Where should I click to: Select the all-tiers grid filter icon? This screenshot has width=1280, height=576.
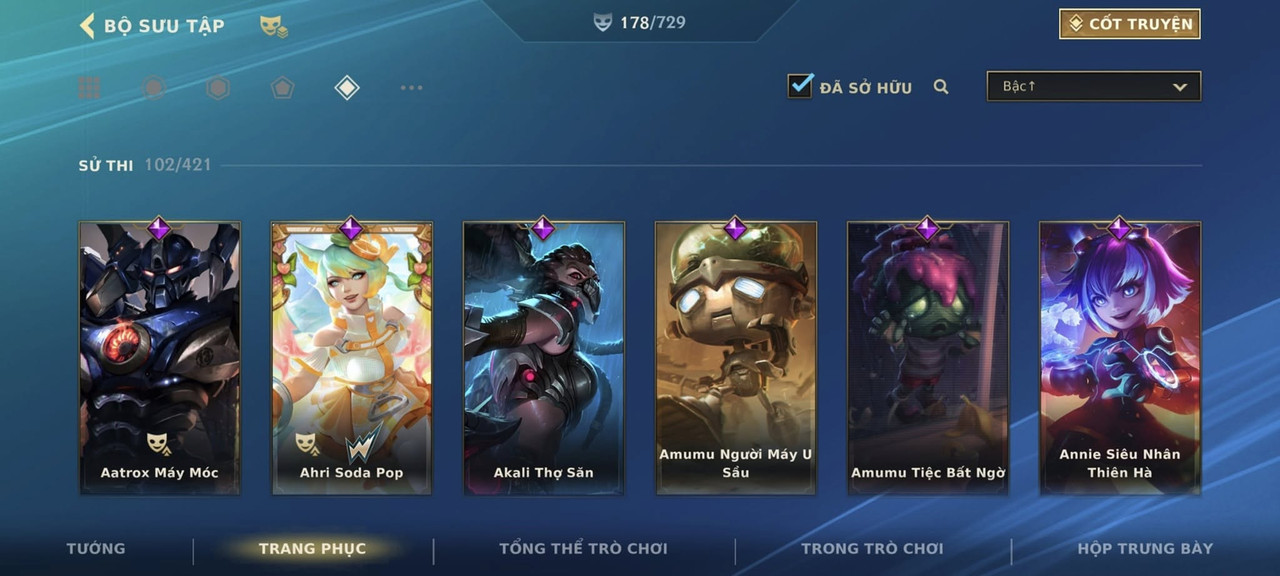pos(90,88)
